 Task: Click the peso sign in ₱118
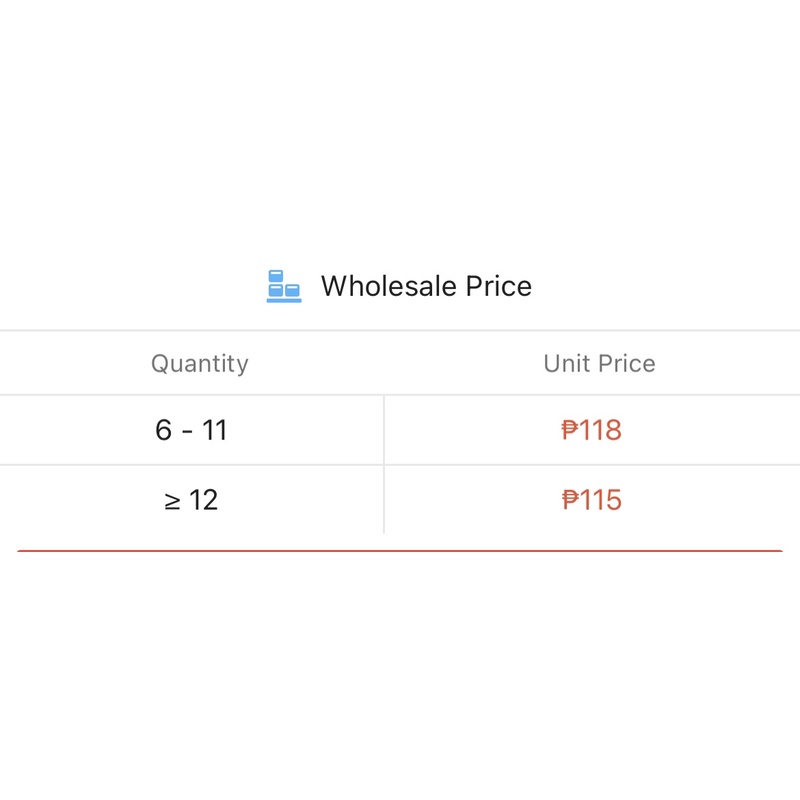(x=571, y=430)
